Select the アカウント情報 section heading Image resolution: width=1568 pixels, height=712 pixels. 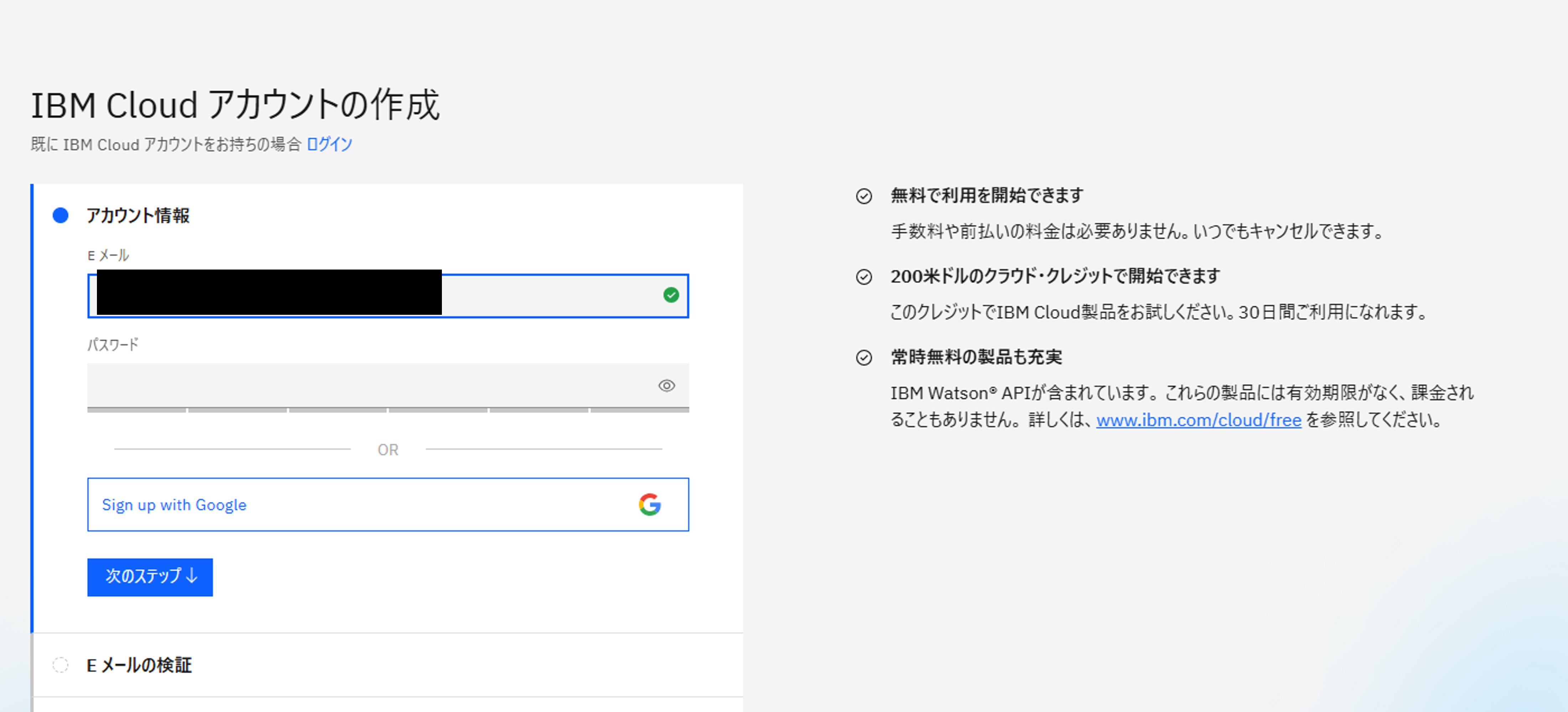(x=138, y=216)
